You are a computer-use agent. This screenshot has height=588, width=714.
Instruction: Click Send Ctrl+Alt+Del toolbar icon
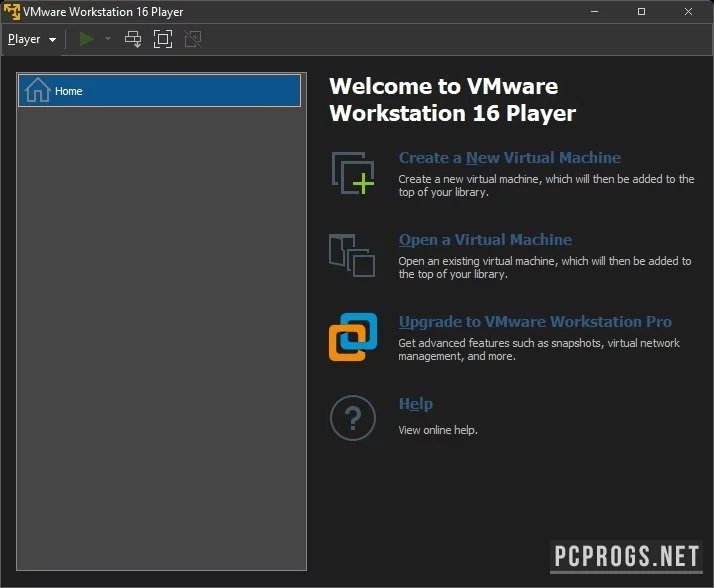tap(133, 39)
